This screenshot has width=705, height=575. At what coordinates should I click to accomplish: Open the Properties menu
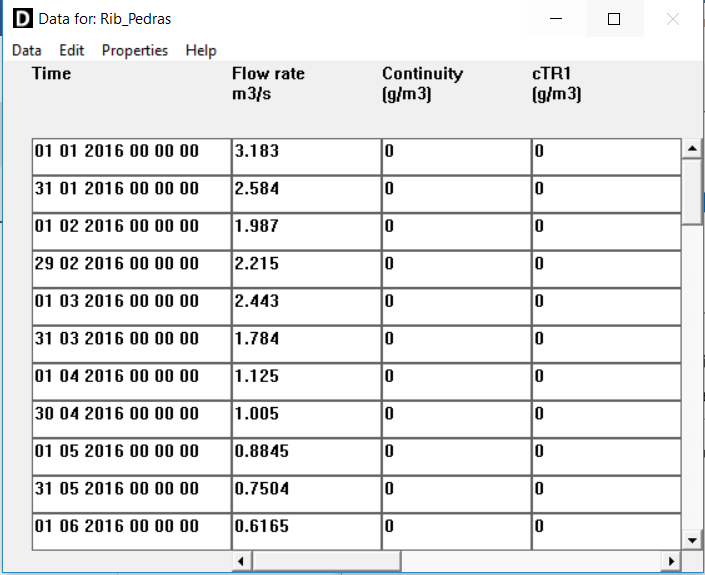[135, 50]
